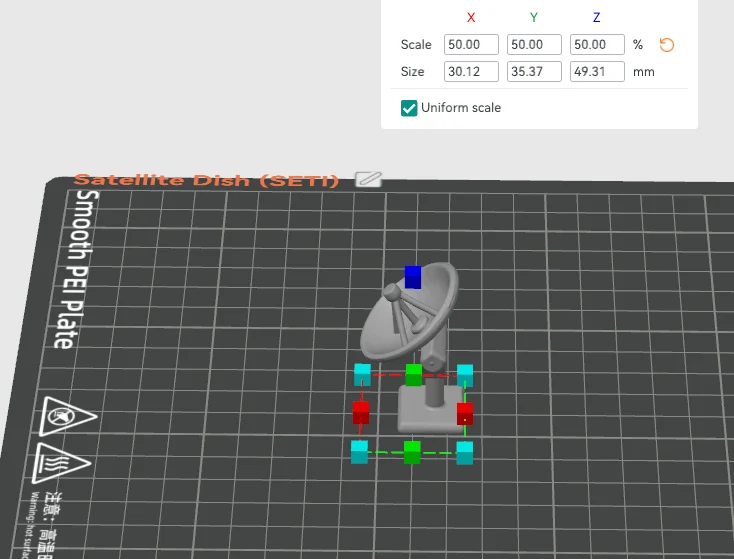Click the top-right cyan corner scale handle
The image size is (734, 559).
[465, 376]
